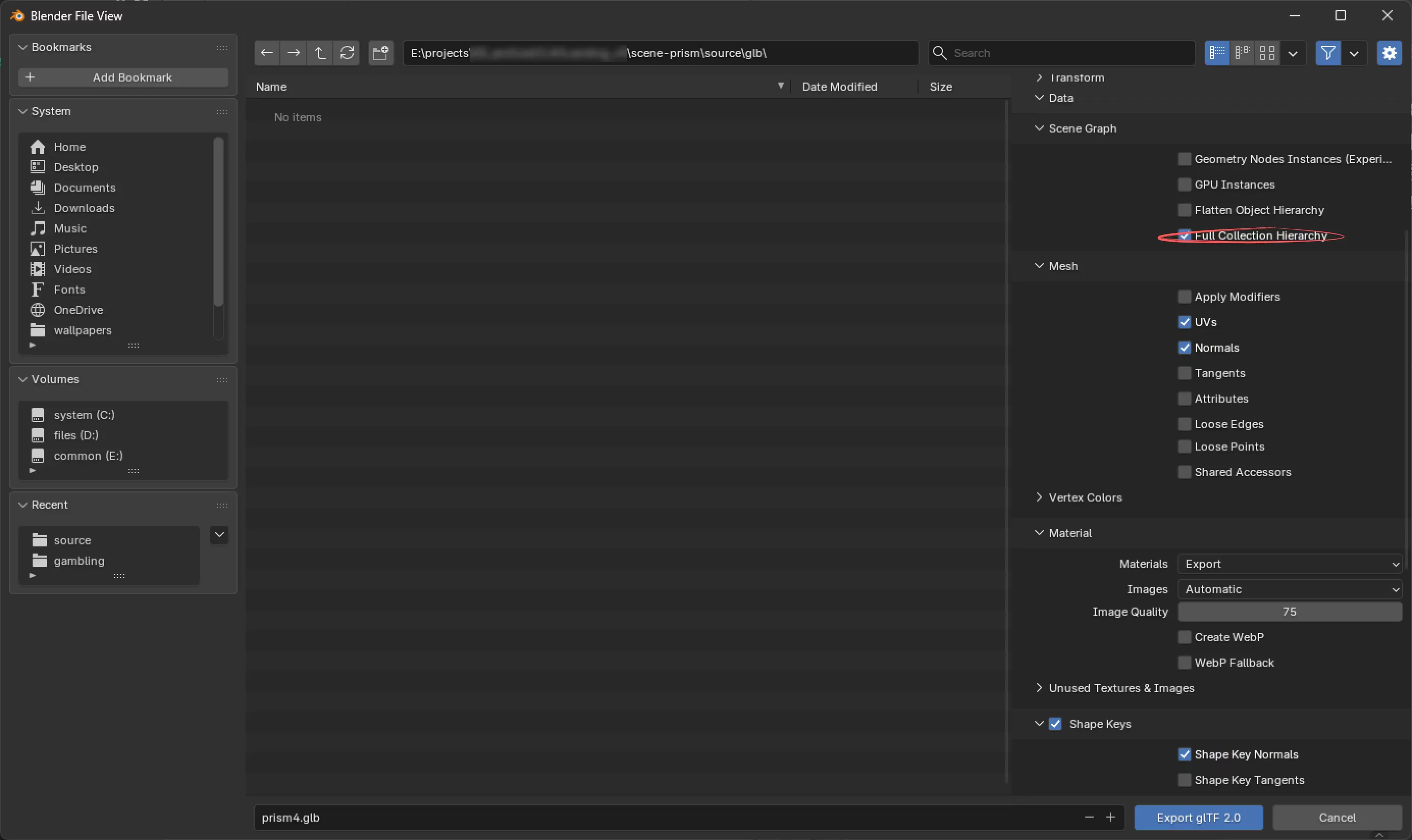Image resolution: width=1412 pixels, height=840 pixels.
Task: Collapse the Bookmarks panel
Action: pyautogui.click(x=22, y=47)
